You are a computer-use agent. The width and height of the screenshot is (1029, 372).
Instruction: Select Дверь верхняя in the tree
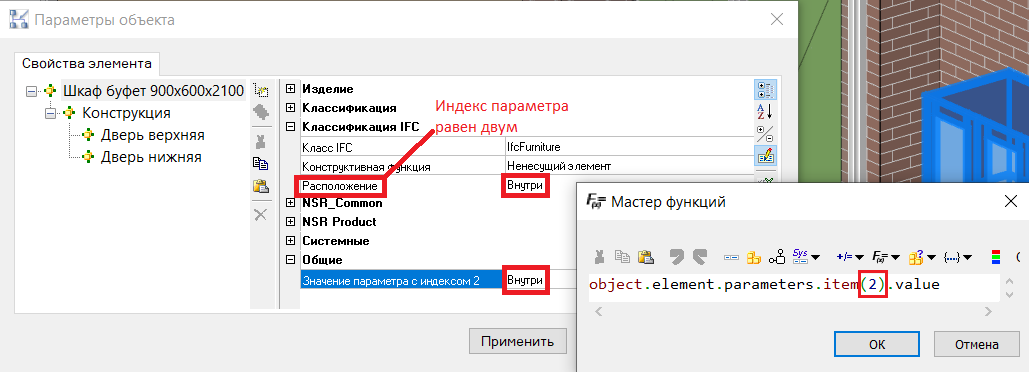[x=152, y=135]
